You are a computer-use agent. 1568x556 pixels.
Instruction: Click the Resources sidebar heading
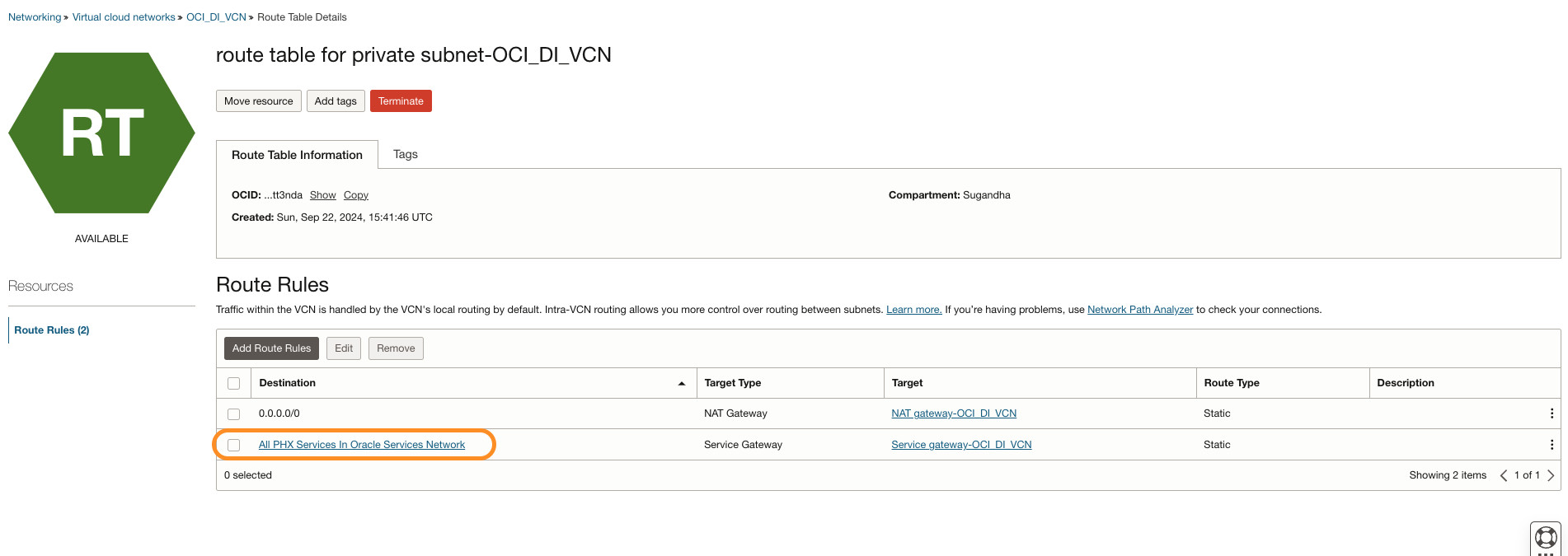pos(40,286)
